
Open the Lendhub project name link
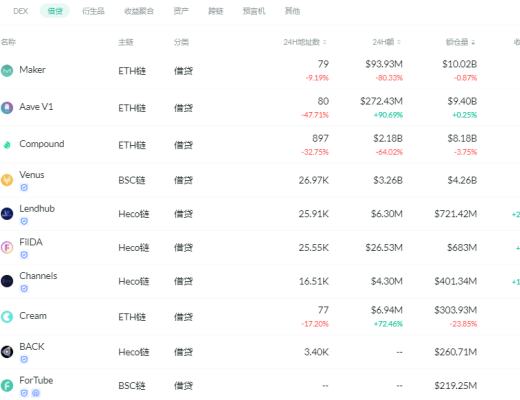(x=37, y=208)
